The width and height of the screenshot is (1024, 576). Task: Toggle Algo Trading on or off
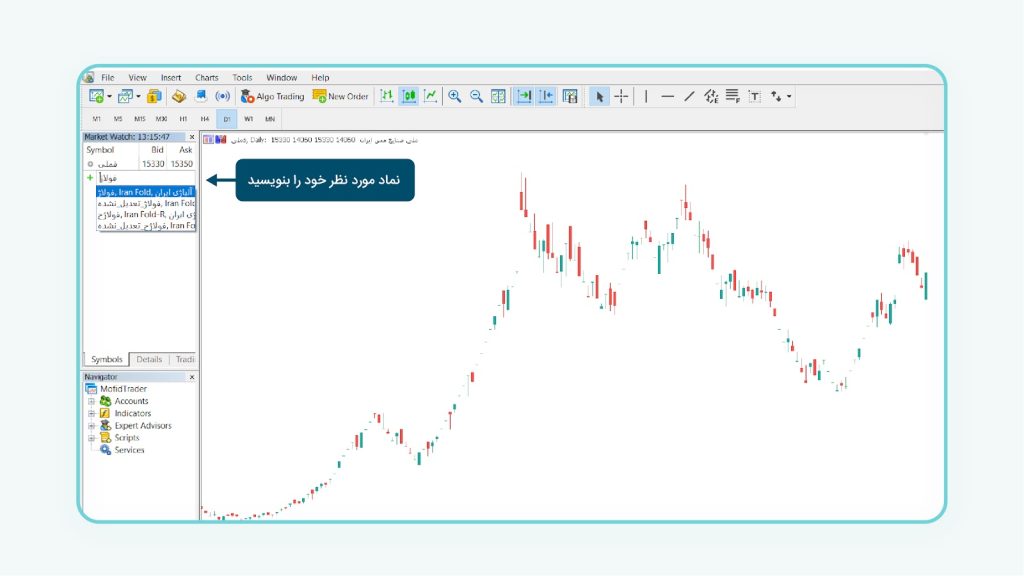[272, 96]
